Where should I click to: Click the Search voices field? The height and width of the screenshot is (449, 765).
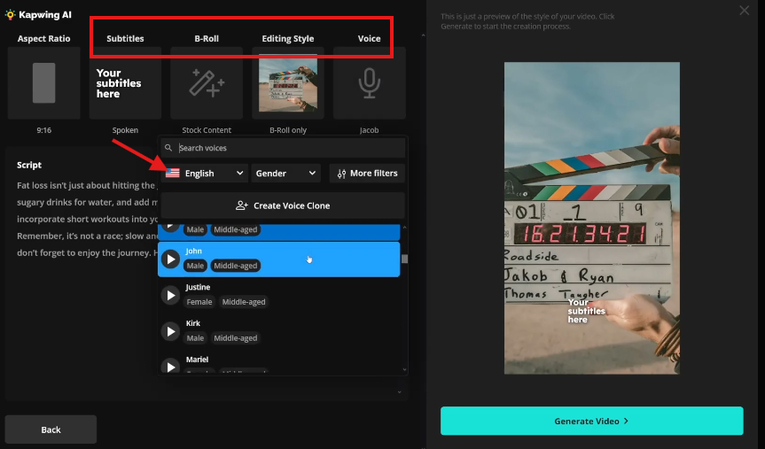283,148
